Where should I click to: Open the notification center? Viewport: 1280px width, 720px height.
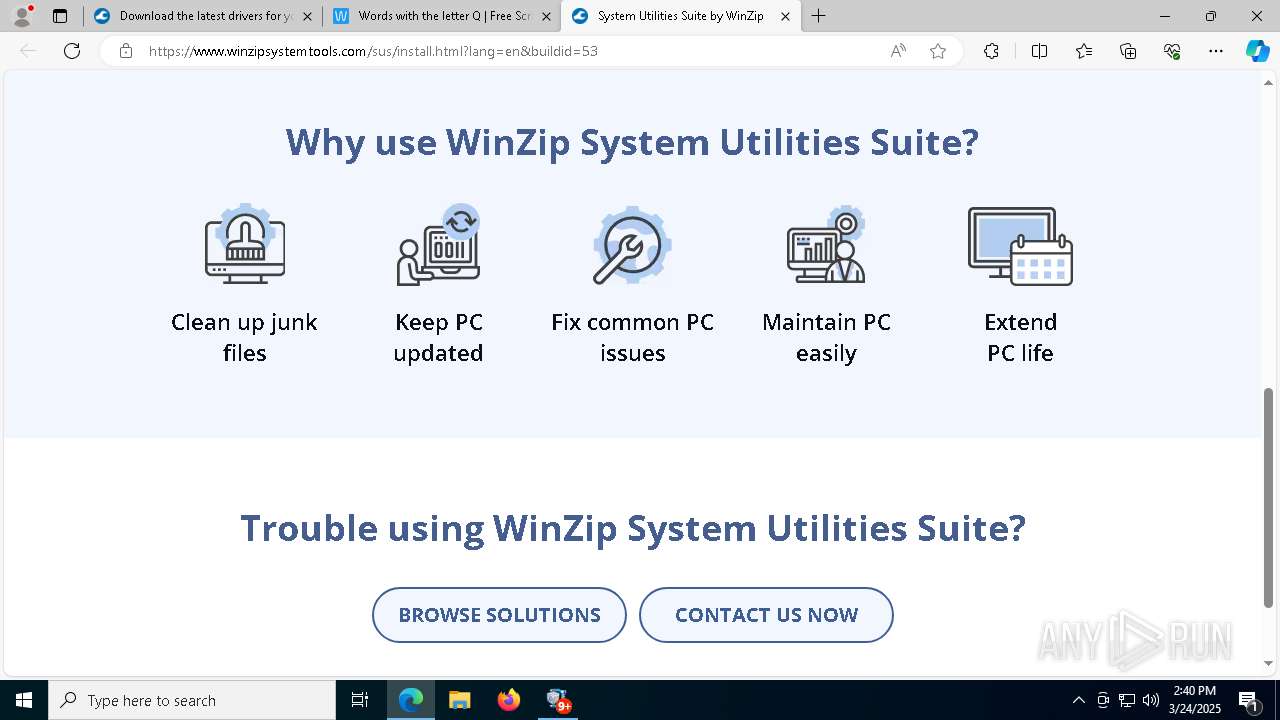coord(1249,700)
